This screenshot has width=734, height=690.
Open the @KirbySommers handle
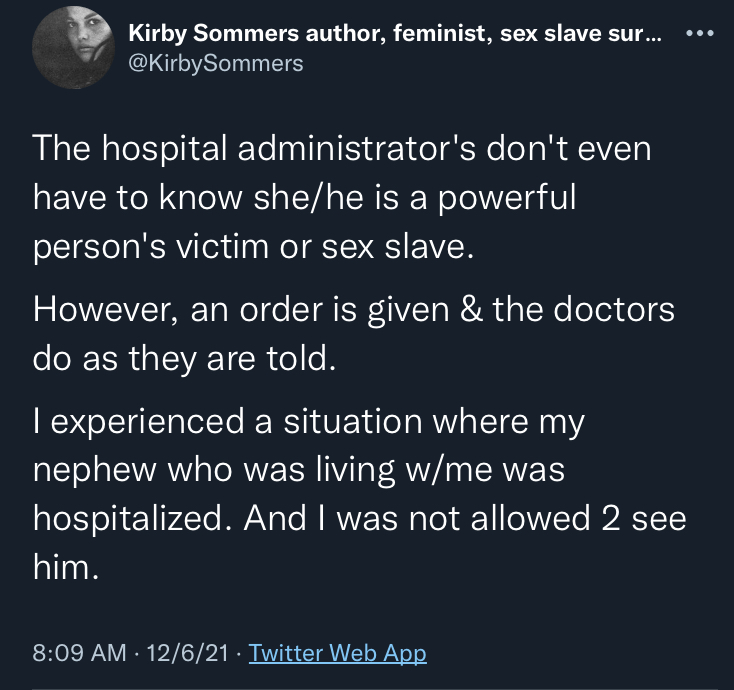(x=216, y=63)
